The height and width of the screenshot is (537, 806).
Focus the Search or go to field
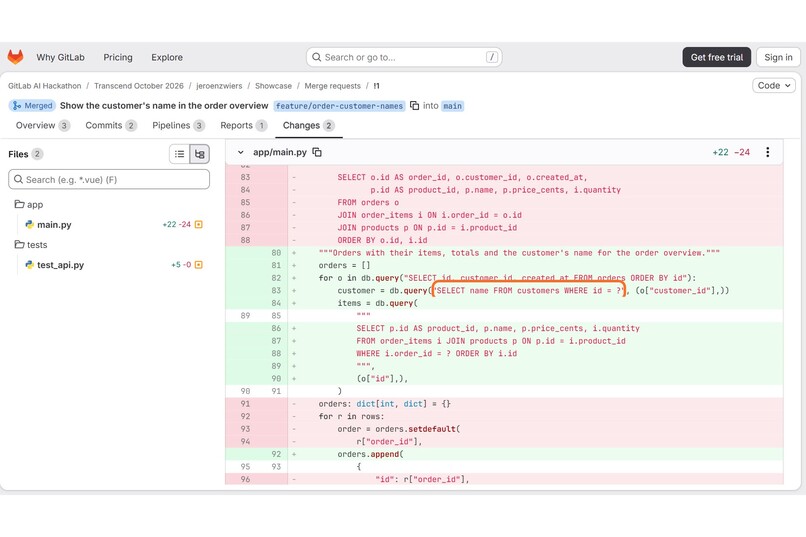404,57
